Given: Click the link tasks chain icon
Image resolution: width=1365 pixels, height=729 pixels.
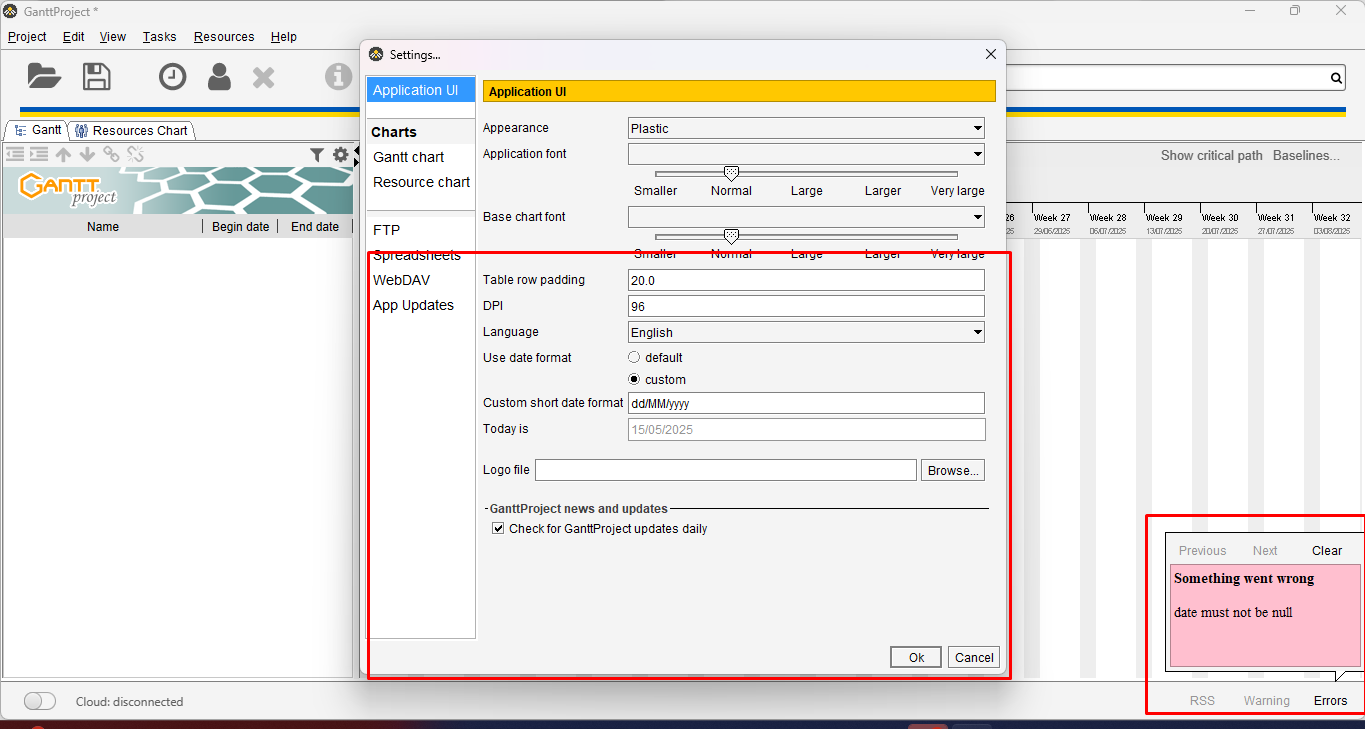Looking at the screenshot, I should (111, 154).
